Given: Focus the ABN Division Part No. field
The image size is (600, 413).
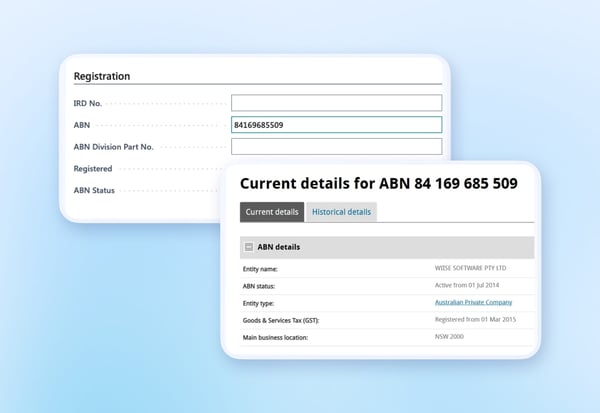Looking at the screenshot, I should click(x=337, y=147).
